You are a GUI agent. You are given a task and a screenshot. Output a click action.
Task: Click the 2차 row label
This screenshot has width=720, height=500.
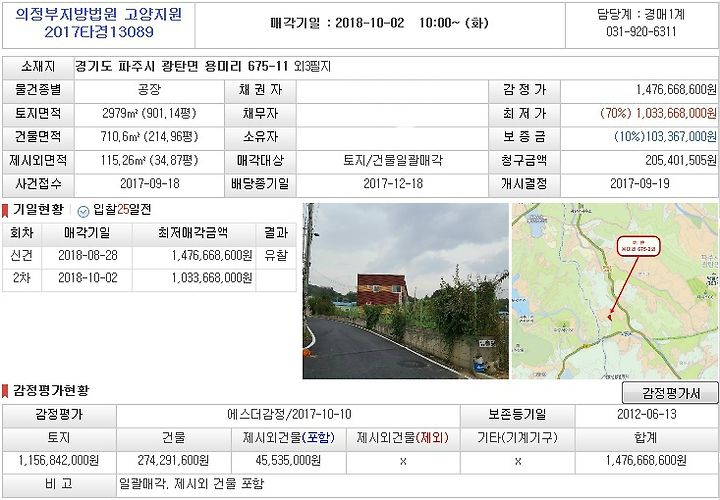pyautogui.click(x=21, y=278)
